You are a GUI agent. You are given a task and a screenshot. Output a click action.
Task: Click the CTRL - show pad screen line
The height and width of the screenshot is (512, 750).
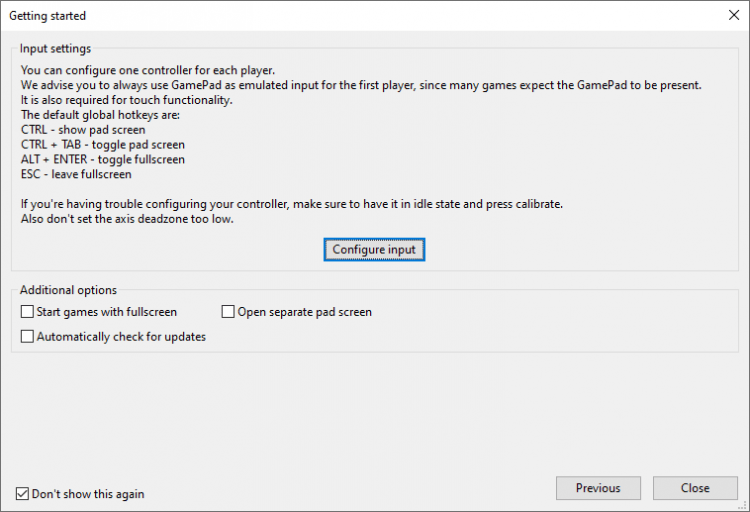pos(83,130)
